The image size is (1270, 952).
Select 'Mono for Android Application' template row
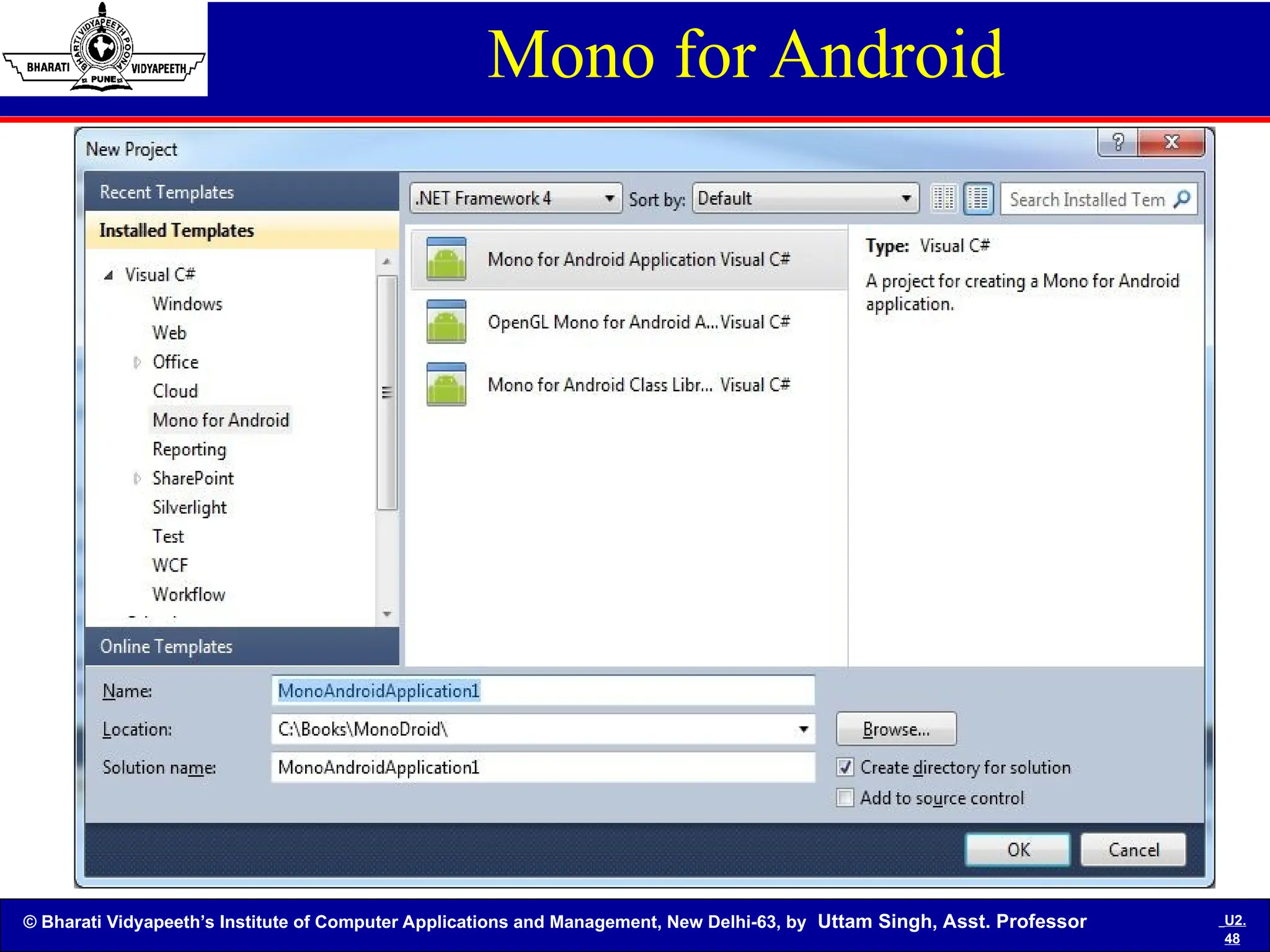tap(629, 260)
